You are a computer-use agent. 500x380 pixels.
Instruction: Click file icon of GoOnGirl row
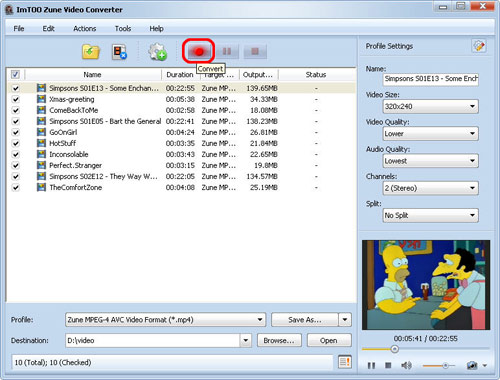pos(41,132)
